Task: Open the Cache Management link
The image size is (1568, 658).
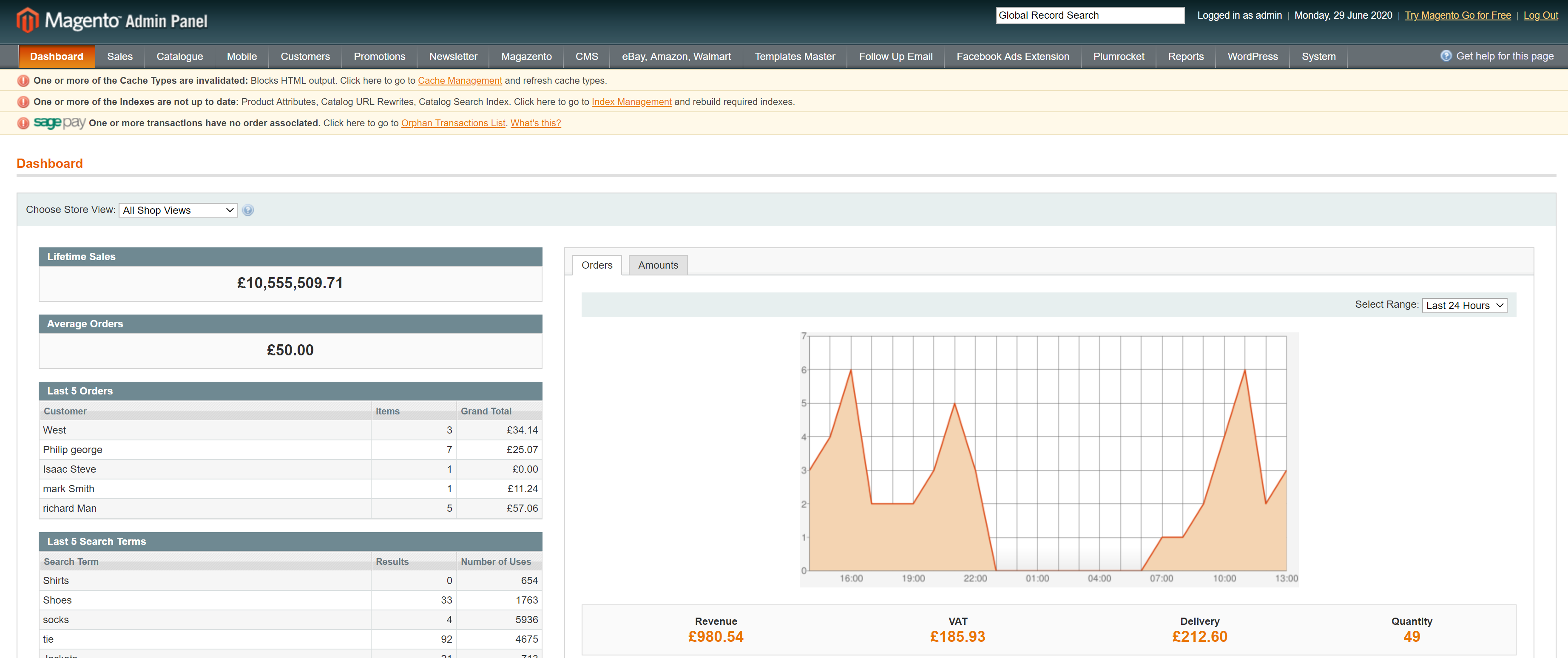Action: pos(460,80)
